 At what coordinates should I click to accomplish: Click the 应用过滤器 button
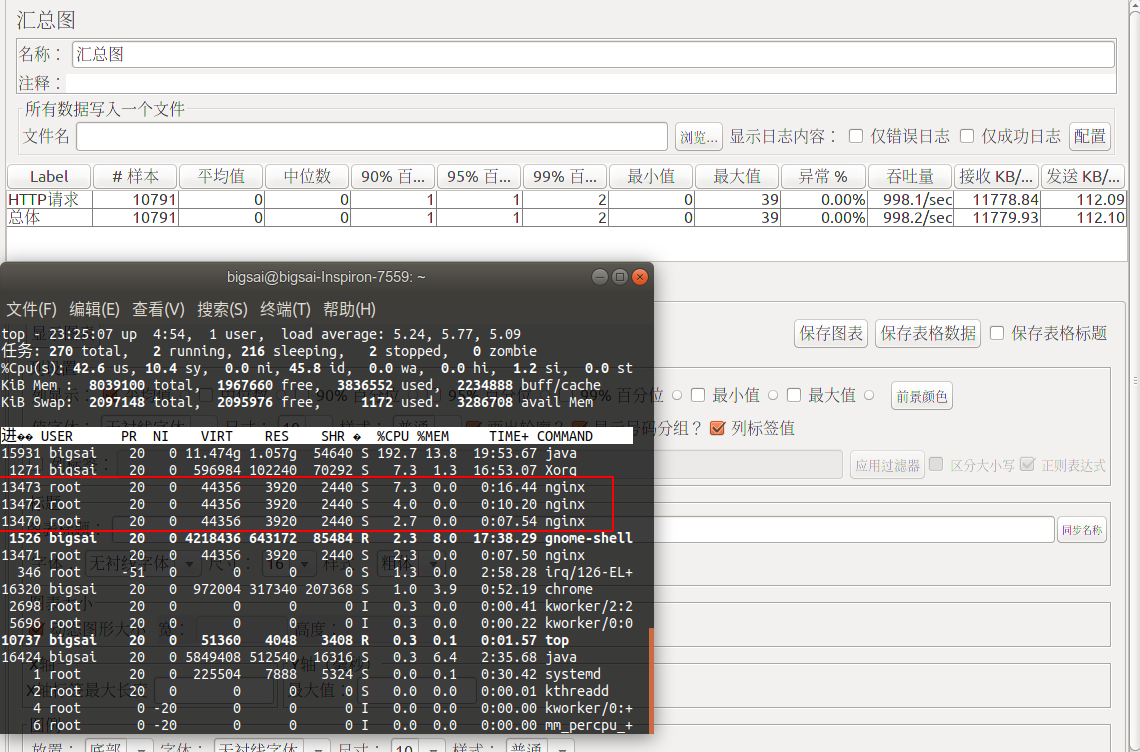coord(887,465)
